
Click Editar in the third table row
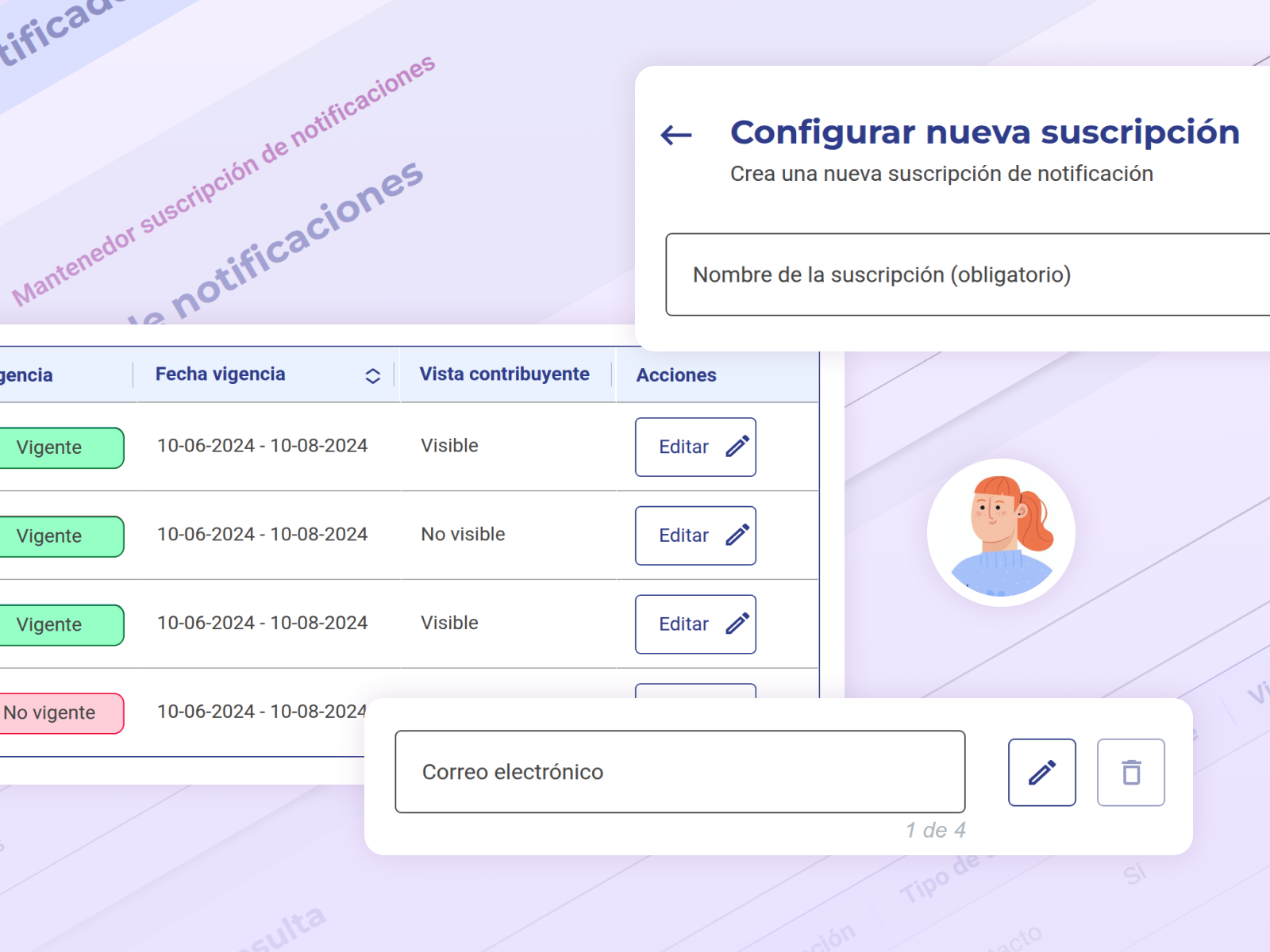(x=695, y=625)
